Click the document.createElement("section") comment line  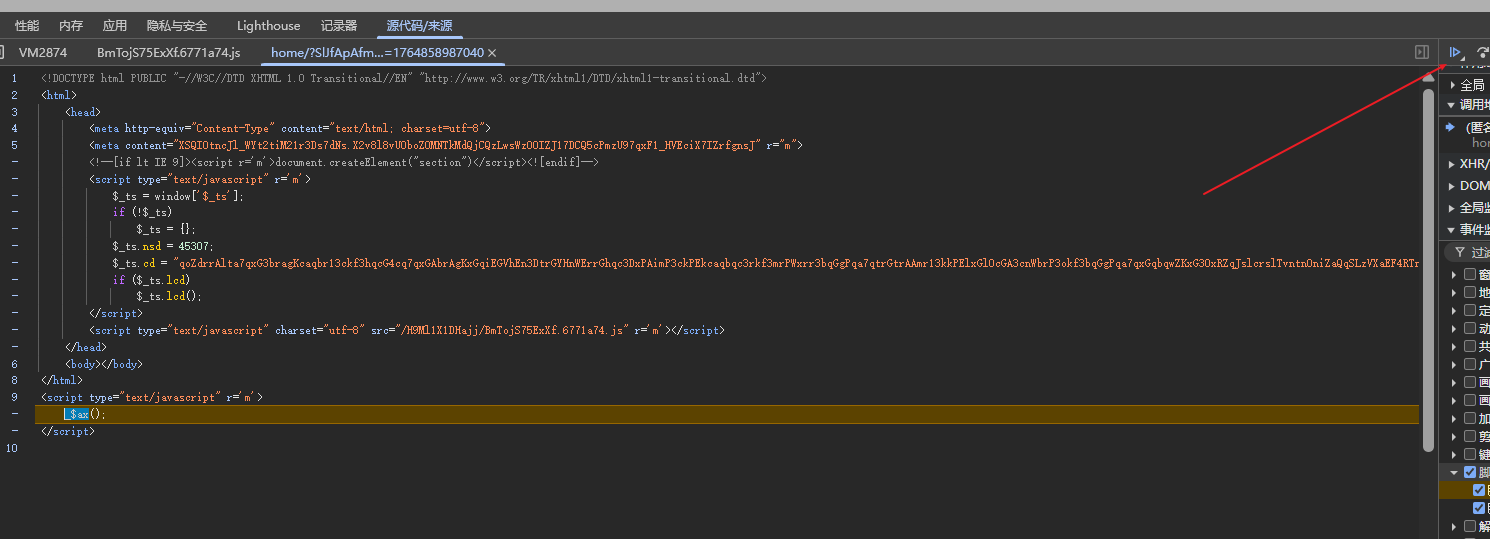pos(344,162)
